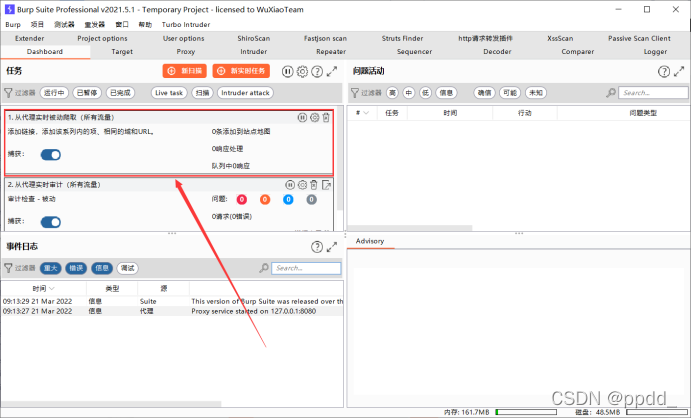Viewport: 692px width, 418px height.
Task: Toggle capture switch for task 2
Action: [51, 222]
